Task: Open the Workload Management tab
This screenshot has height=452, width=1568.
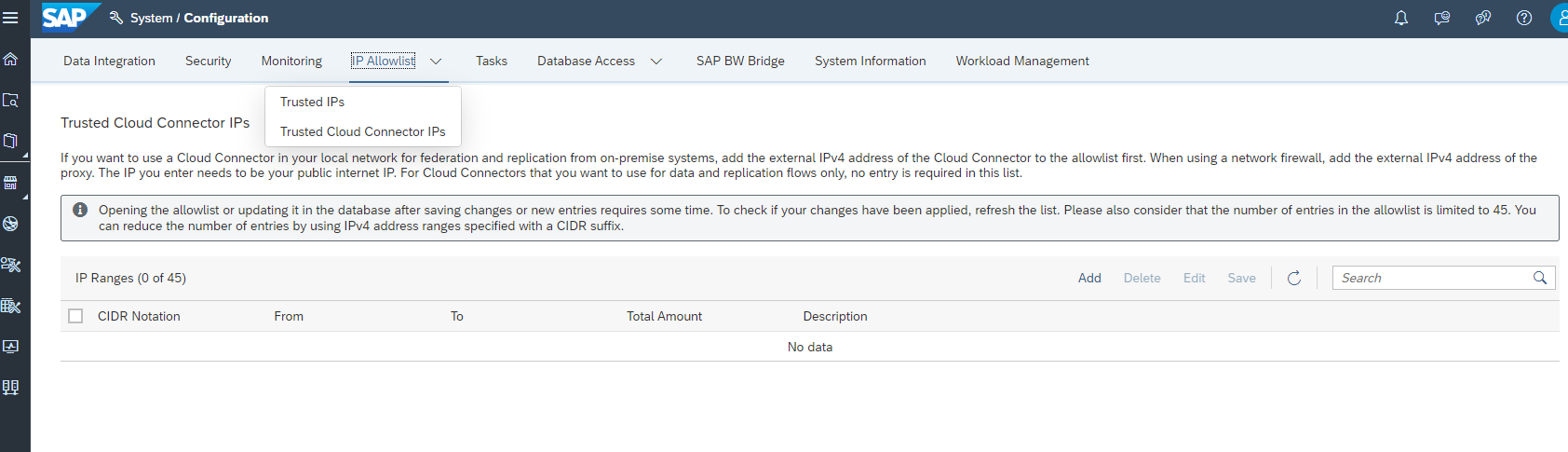Action: click(1022, 61)
